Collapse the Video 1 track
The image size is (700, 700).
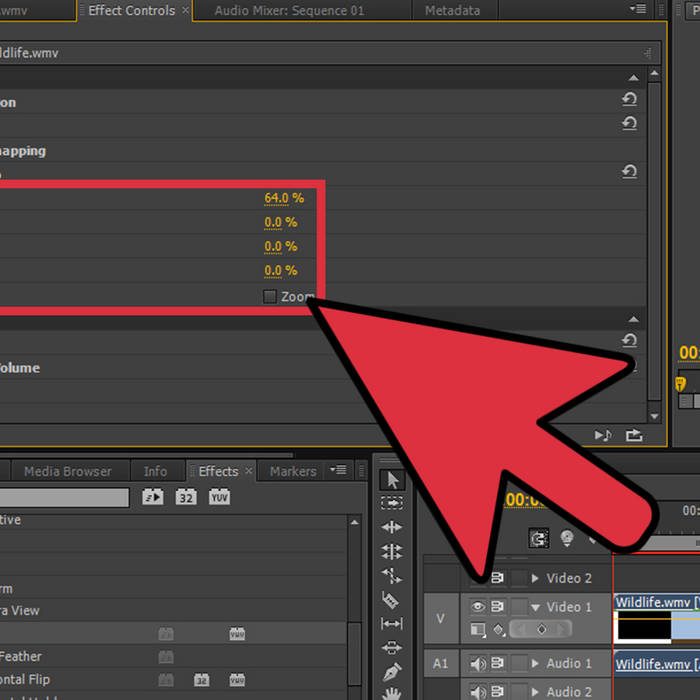[x=535, y=607]
